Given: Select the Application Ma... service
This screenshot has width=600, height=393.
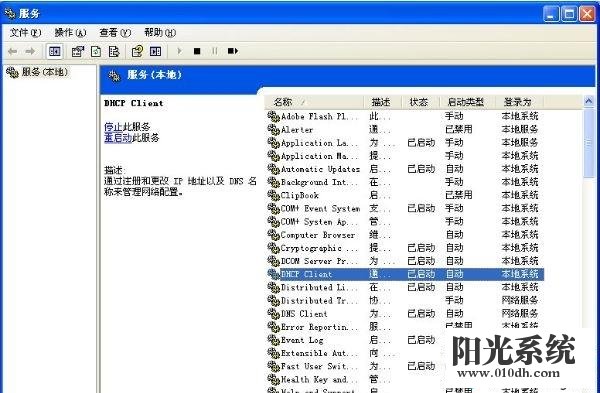Looking at the screenshot, I should pos(404,156).
